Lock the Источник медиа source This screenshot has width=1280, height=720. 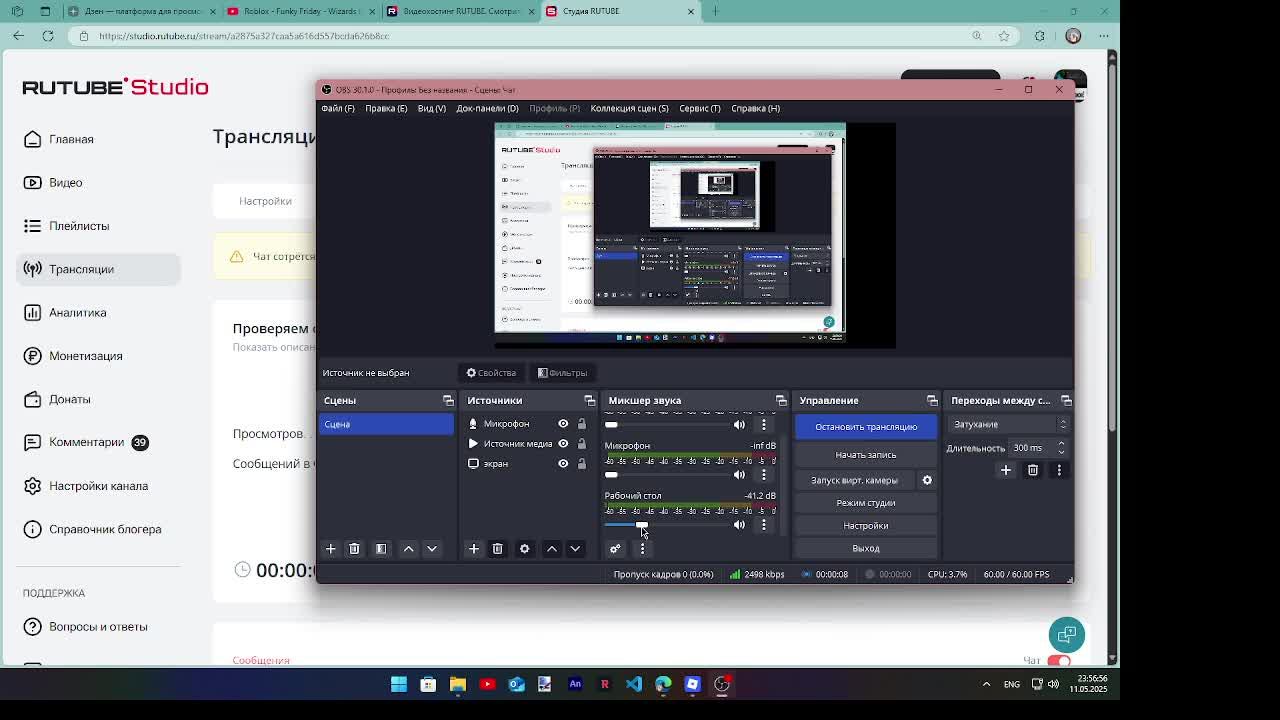[x=581, y=444]
